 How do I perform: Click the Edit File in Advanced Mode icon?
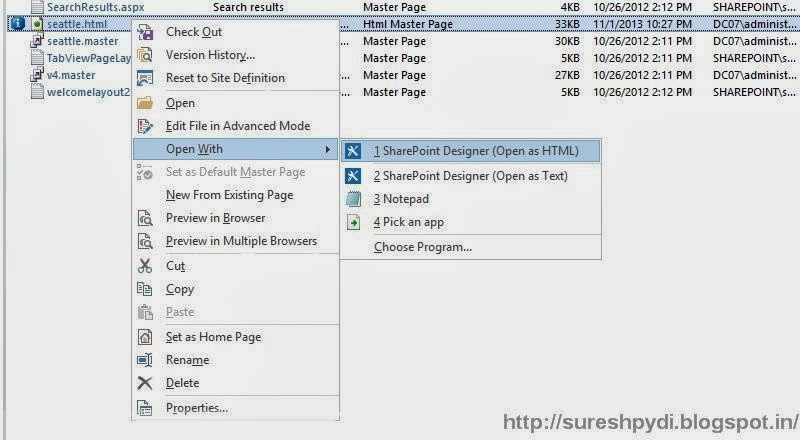[x=145, y=126]
